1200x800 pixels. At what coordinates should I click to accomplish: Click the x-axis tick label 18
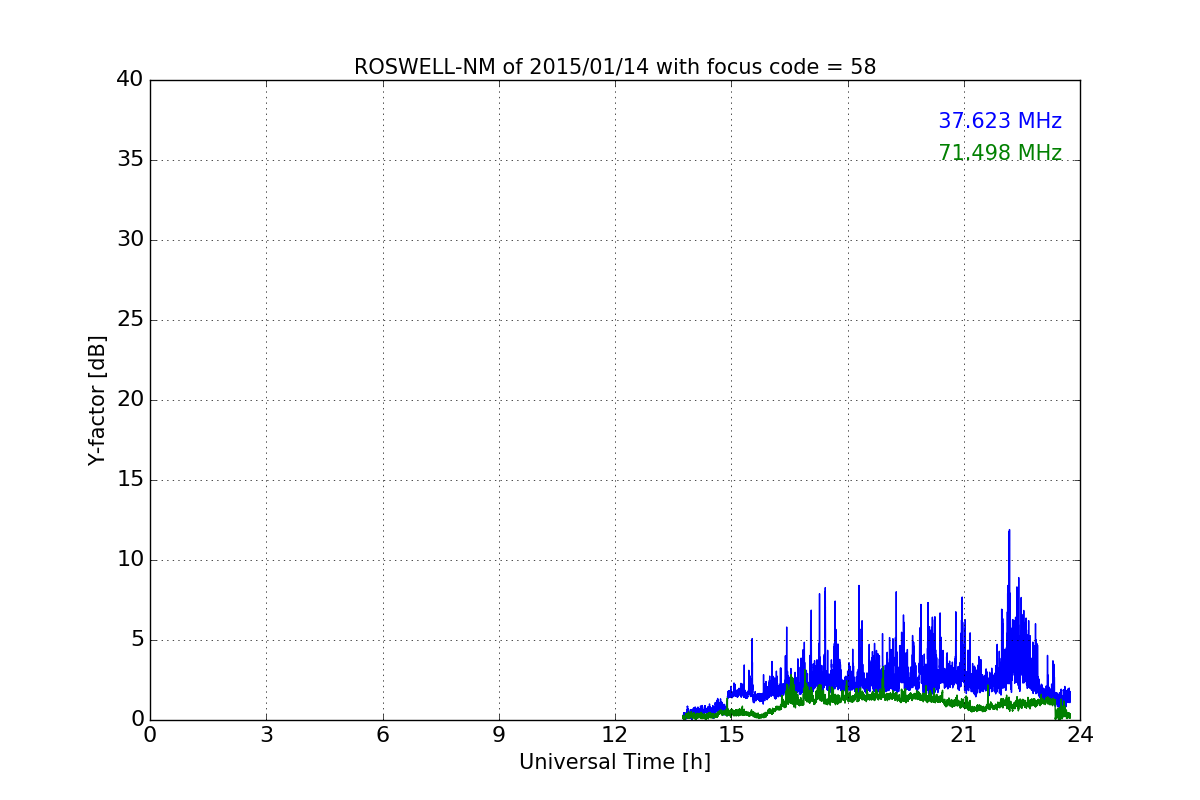pos(848,736)
